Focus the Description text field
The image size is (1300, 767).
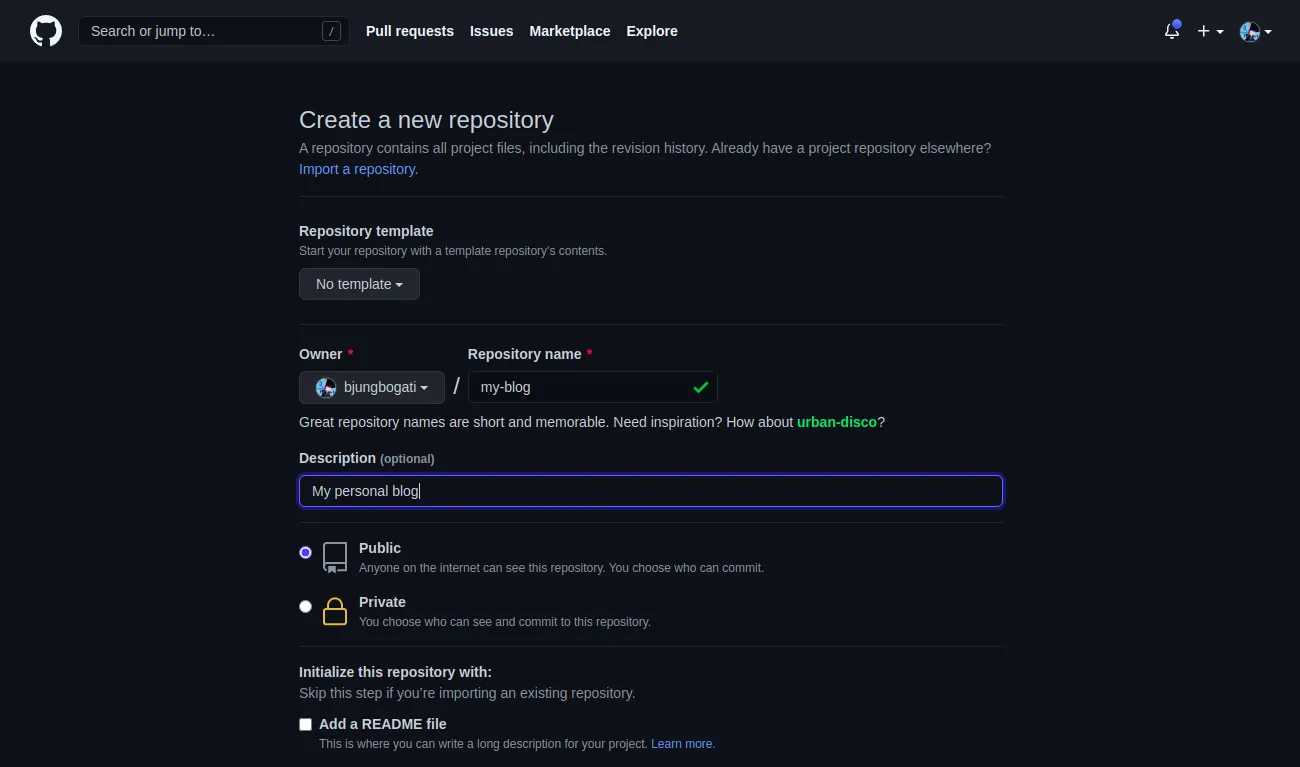[x=650, y=491]
